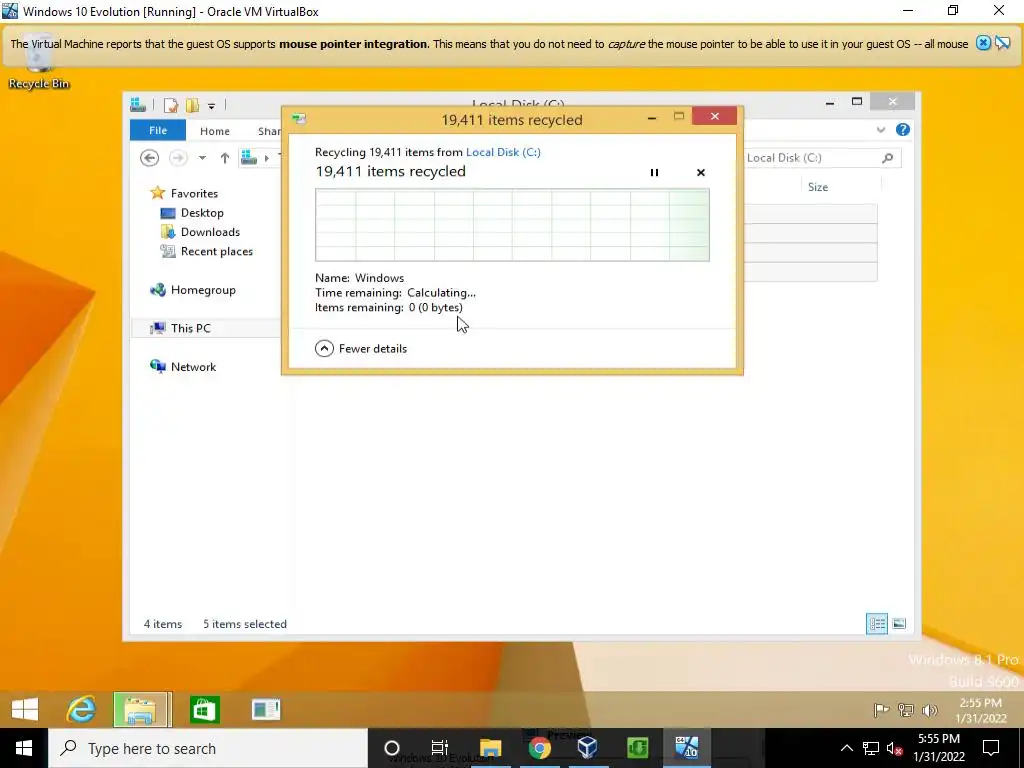The width and height of the screenshot is (1024, 768).
Task: Expand the ribbon with the chevron
Action: click(x=881, y=130)
